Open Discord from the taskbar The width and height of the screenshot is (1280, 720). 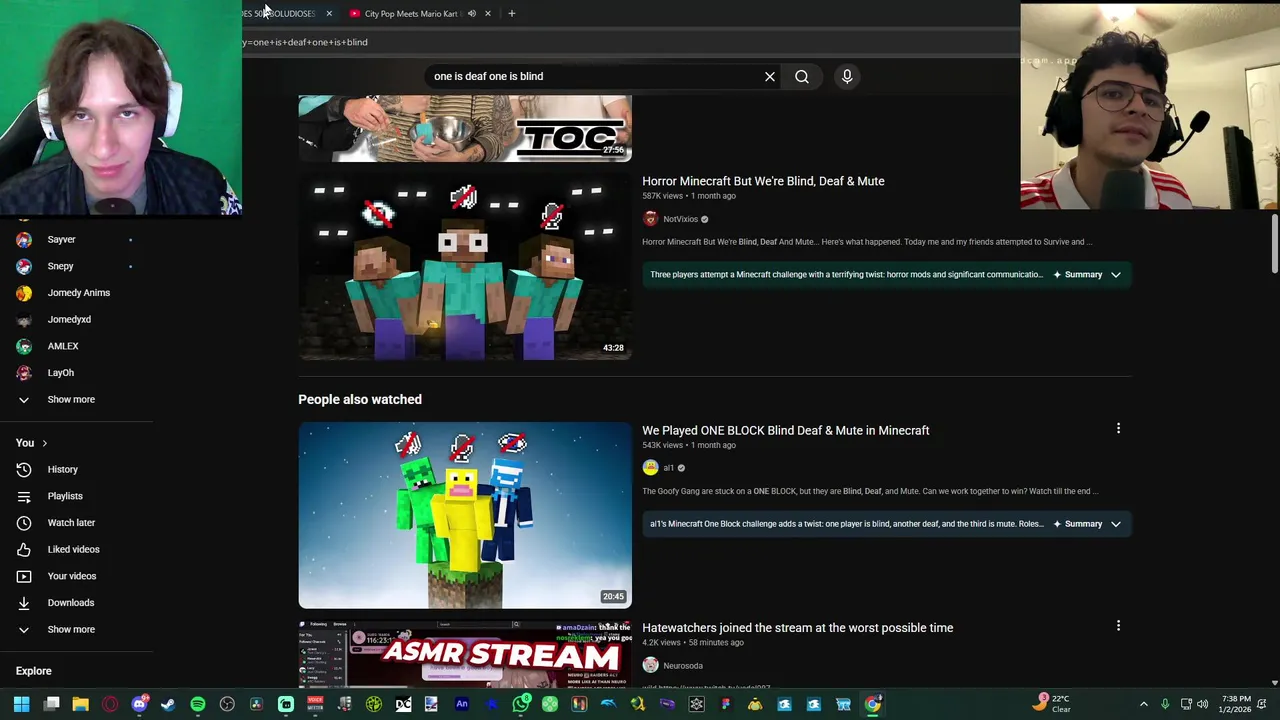point(139,704)
